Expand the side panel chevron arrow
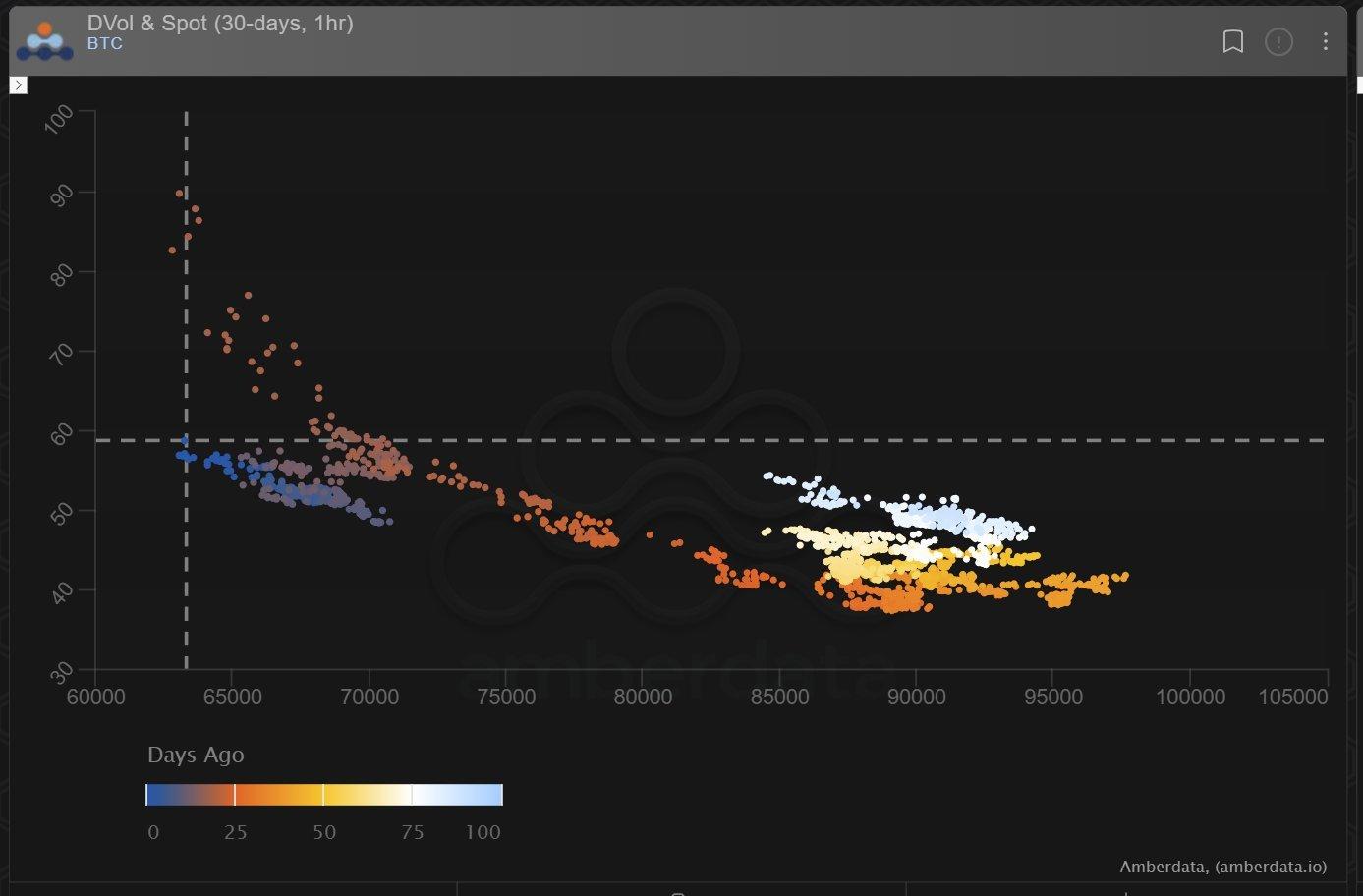Screen dimensions: 1363x896 click(19, 85)
